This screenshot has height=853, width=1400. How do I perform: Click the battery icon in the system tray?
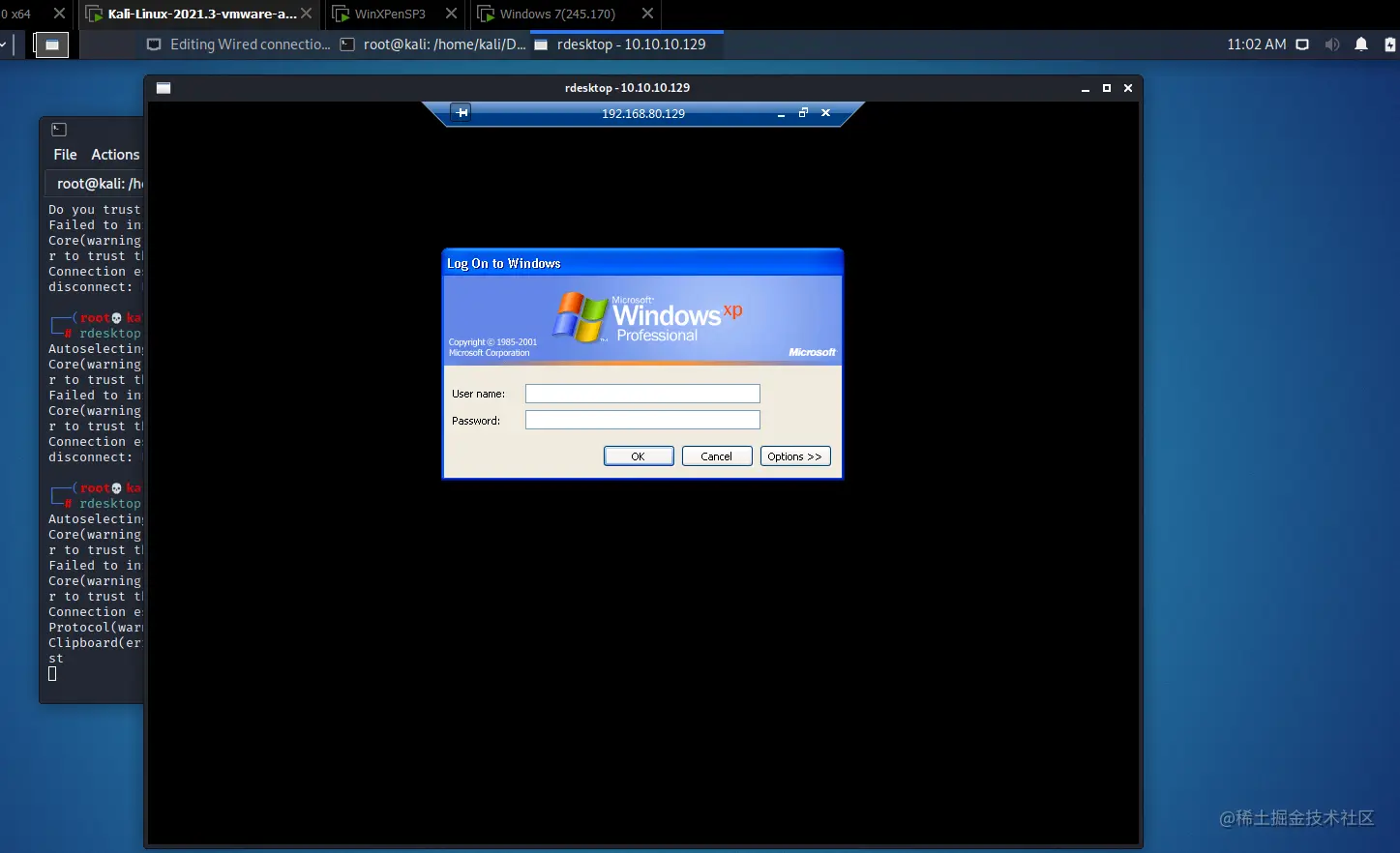tap(1390, 44)
